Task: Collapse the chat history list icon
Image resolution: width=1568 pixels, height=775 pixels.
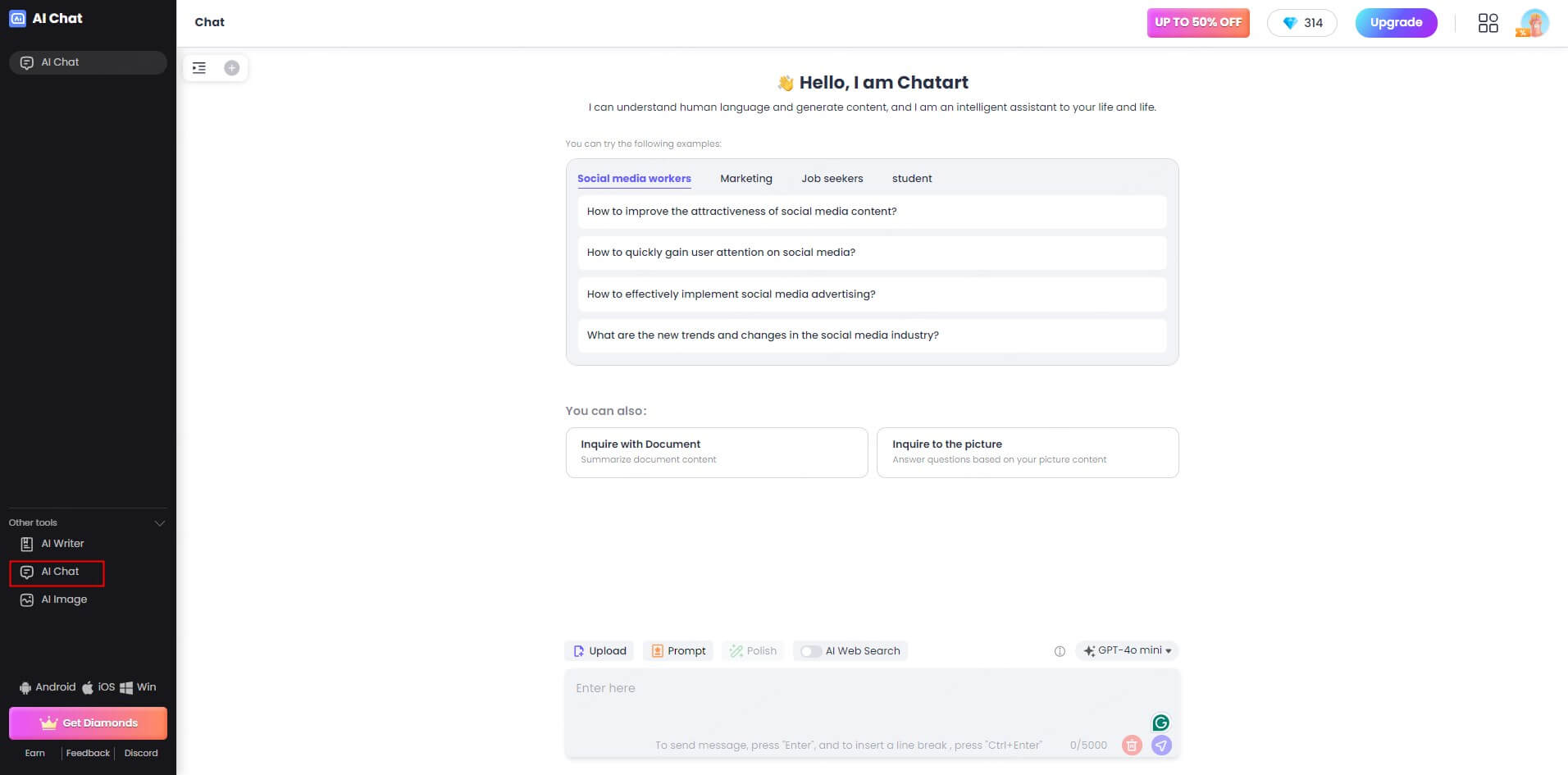Action: click(199, 68)
